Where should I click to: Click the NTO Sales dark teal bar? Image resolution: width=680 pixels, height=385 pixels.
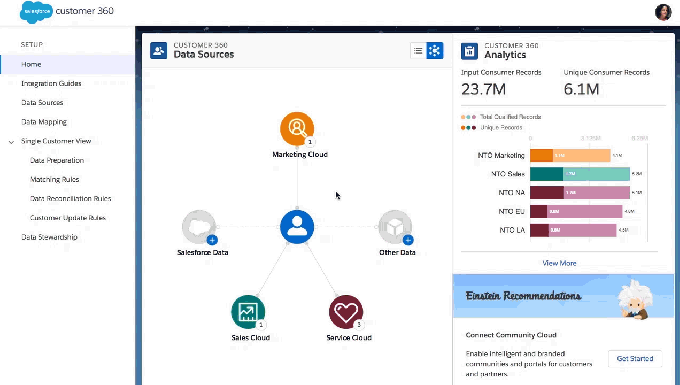(x=546, y=174)
